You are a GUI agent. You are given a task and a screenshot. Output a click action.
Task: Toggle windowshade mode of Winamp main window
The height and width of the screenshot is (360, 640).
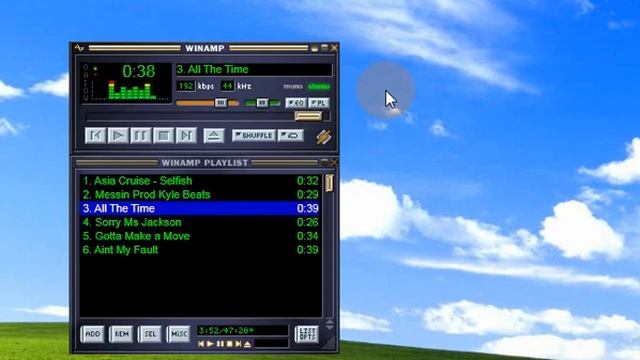(x=324, y=48)
